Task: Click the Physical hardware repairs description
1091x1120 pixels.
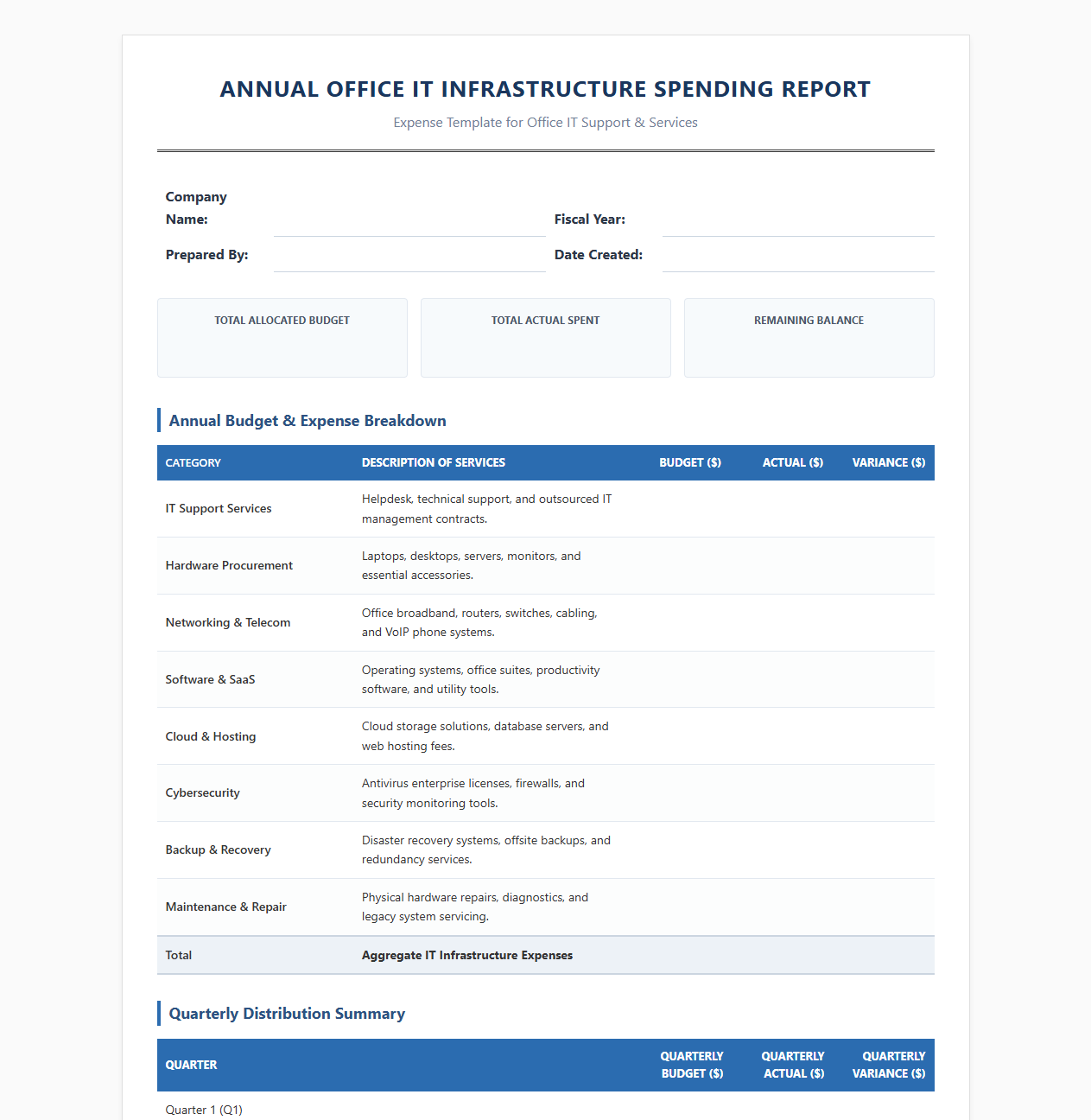Action: click(475, 907)
